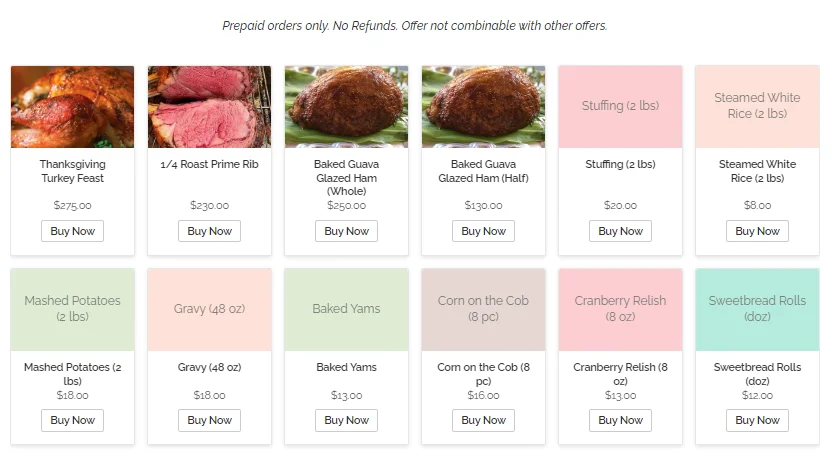Open the Baked Yams product title
Viewport: 837px width, 468px height.
(346, 367)
